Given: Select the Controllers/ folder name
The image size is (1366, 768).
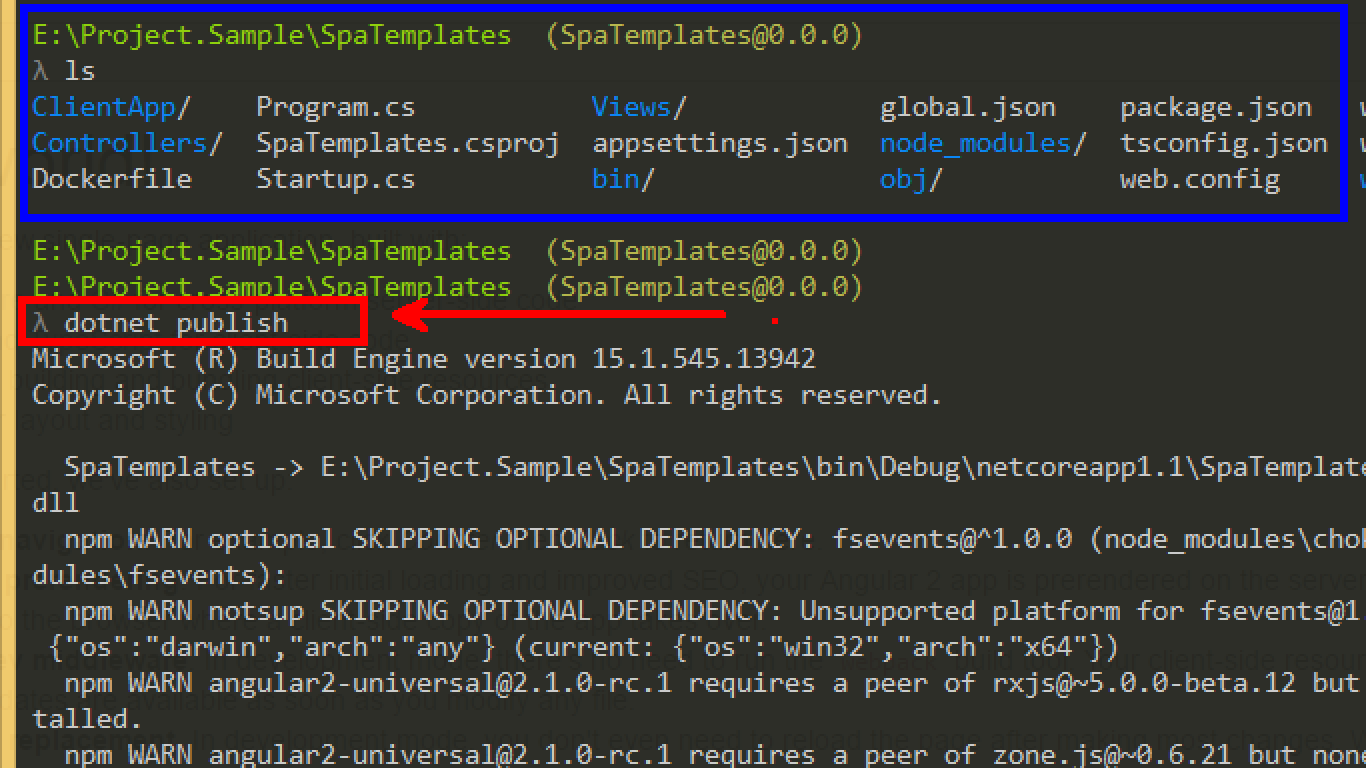Looking at the screenshot, I should pos(127,143).
